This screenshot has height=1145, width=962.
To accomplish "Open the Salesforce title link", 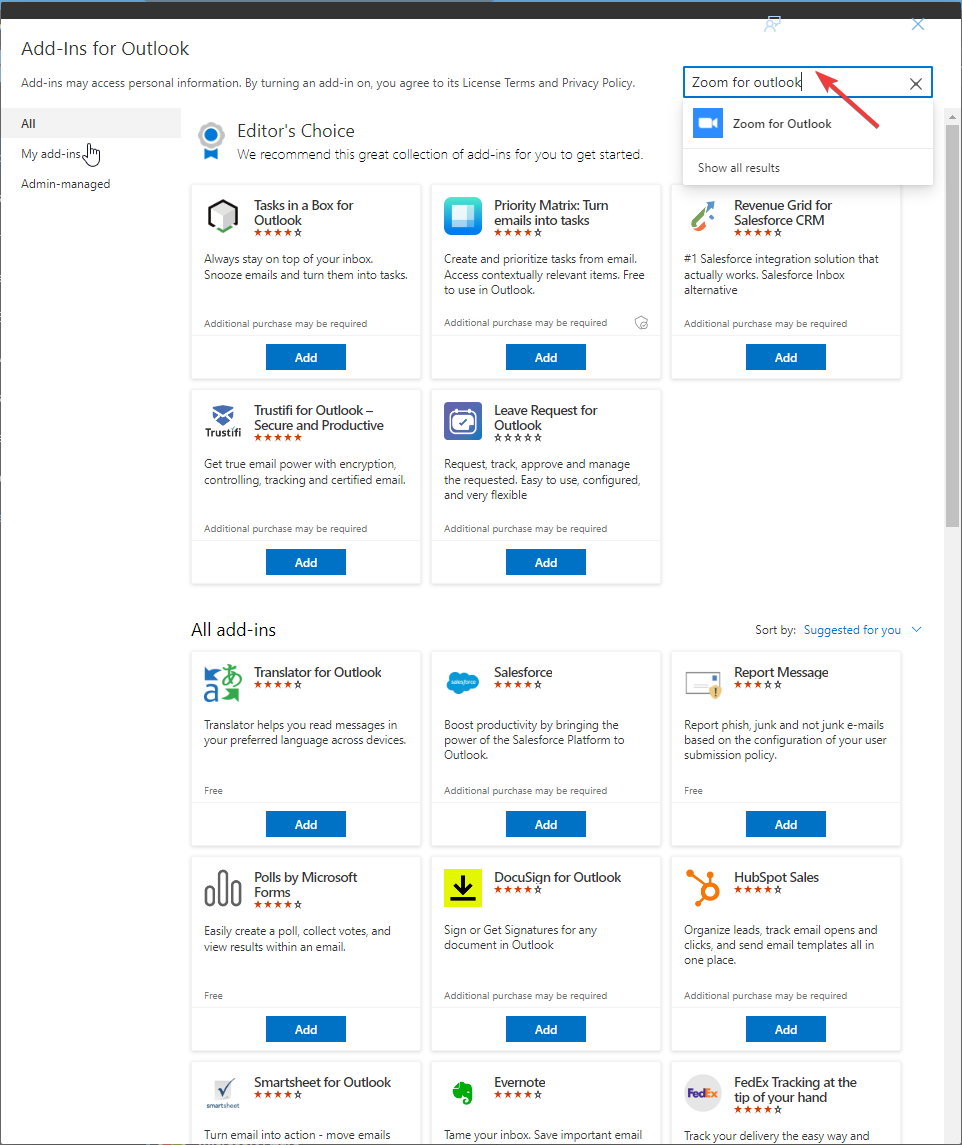I will 523,672.
